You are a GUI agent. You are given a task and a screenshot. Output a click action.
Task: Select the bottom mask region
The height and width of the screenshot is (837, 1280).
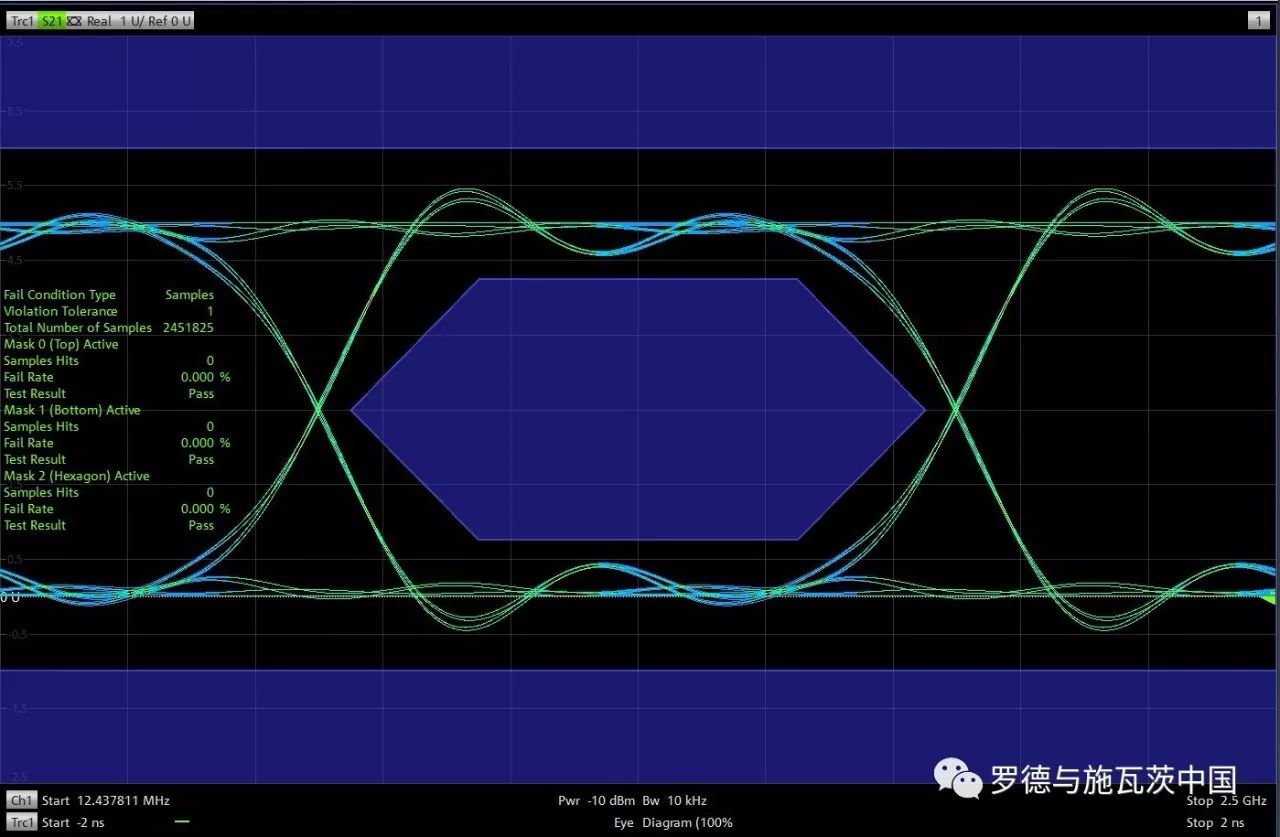tap(640, 726)
